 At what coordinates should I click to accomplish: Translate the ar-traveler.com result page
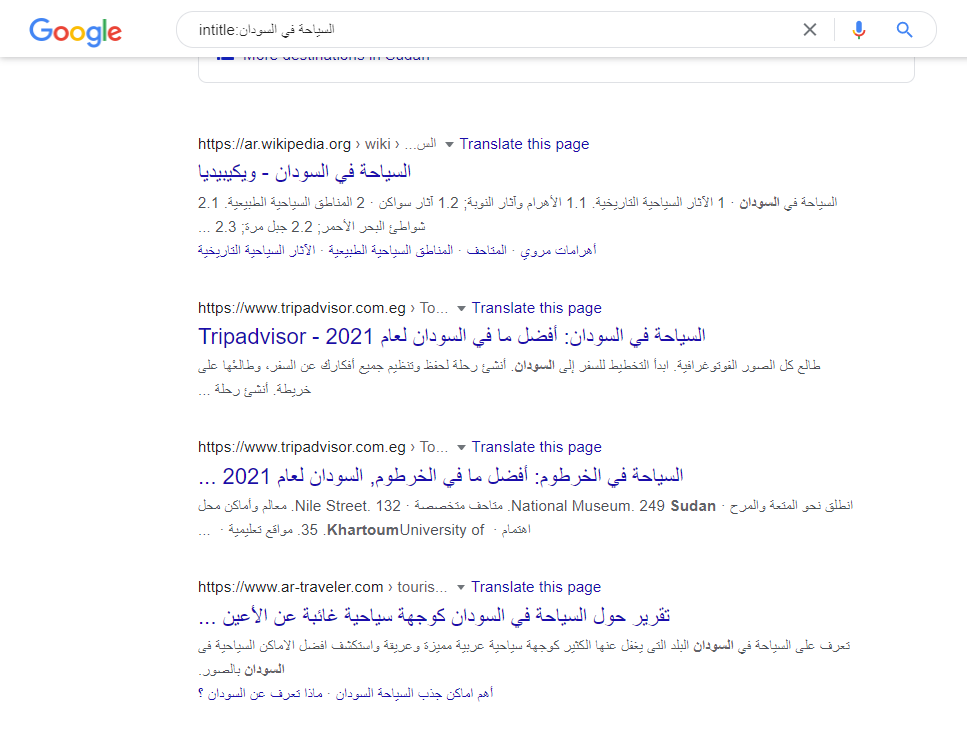pos(536,587)
